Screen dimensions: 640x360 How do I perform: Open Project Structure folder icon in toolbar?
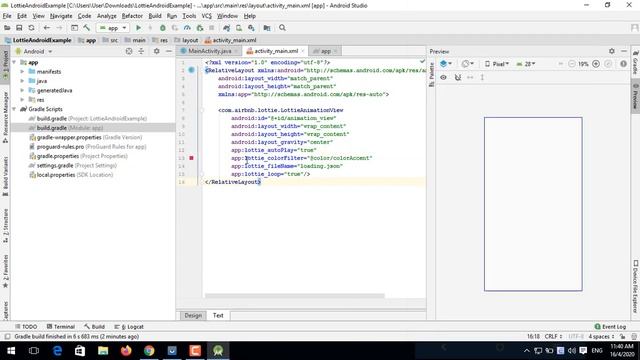click(267, 28)
